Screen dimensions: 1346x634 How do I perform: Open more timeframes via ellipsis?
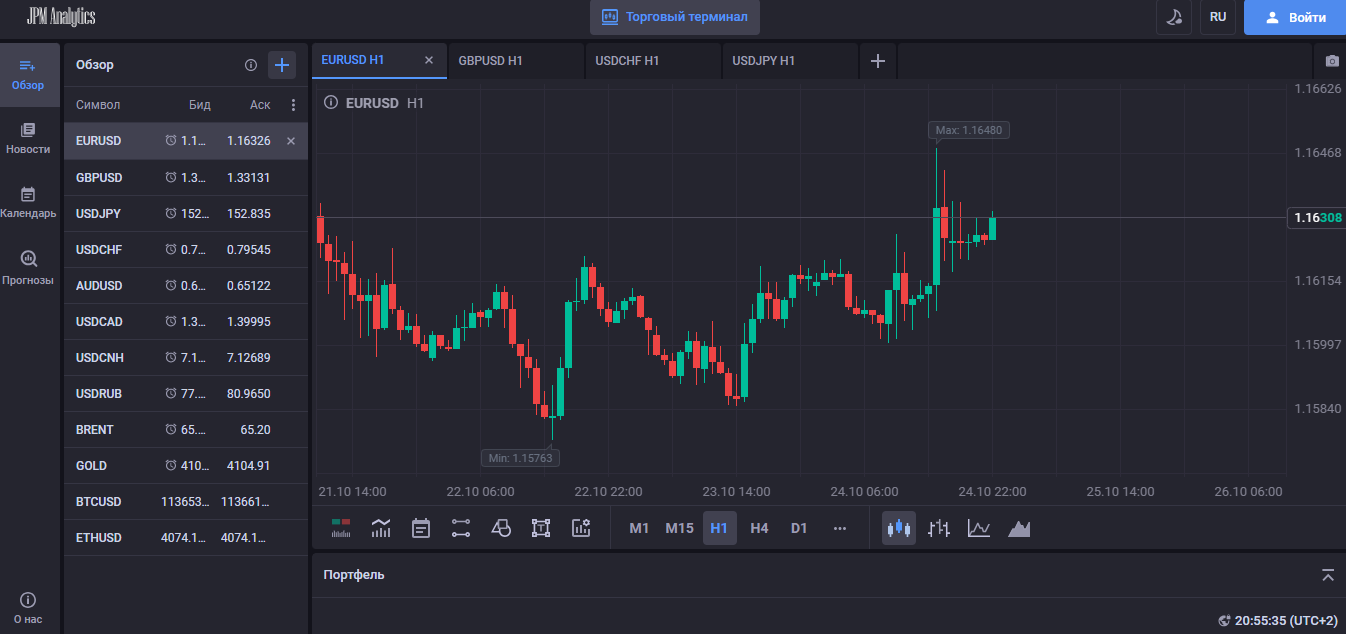tap(839, 528)
